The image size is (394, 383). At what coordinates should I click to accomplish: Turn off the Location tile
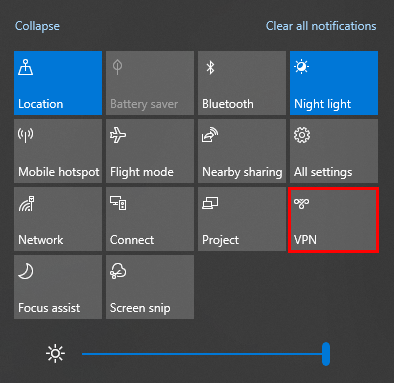(58, 83)
